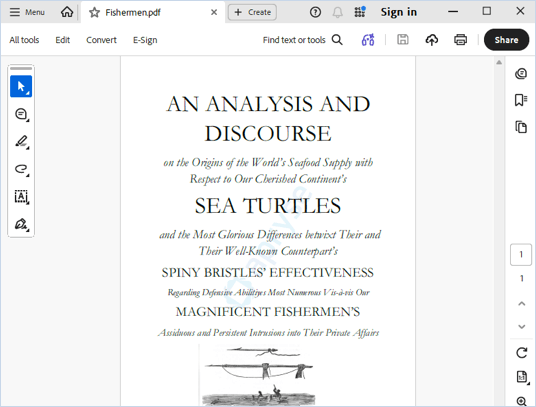Rotate the page clockwise icon

pyautogui.click(x=522, y=353)
